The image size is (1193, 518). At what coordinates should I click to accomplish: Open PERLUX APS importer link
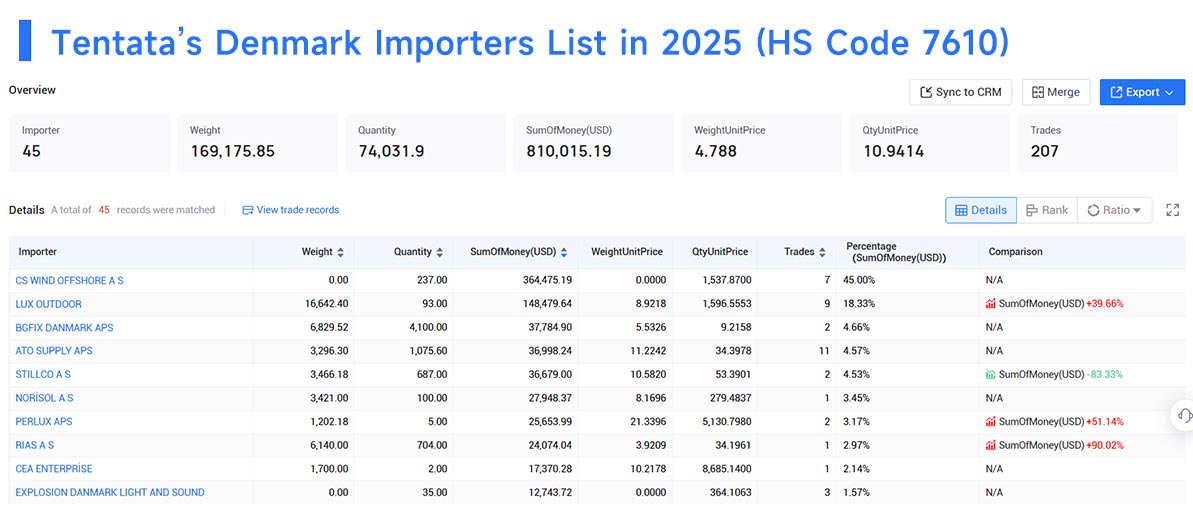coord(44,421)
